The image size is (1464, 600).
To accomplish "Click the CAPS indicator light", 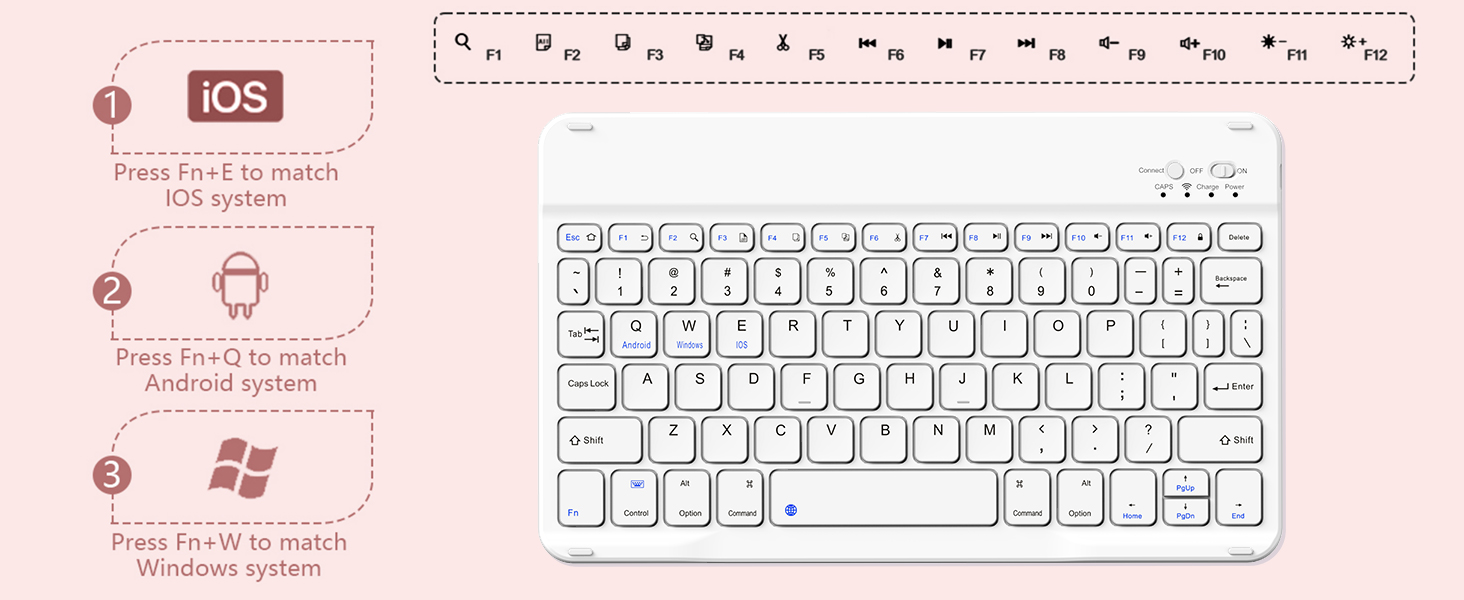I will point(1163,195).
